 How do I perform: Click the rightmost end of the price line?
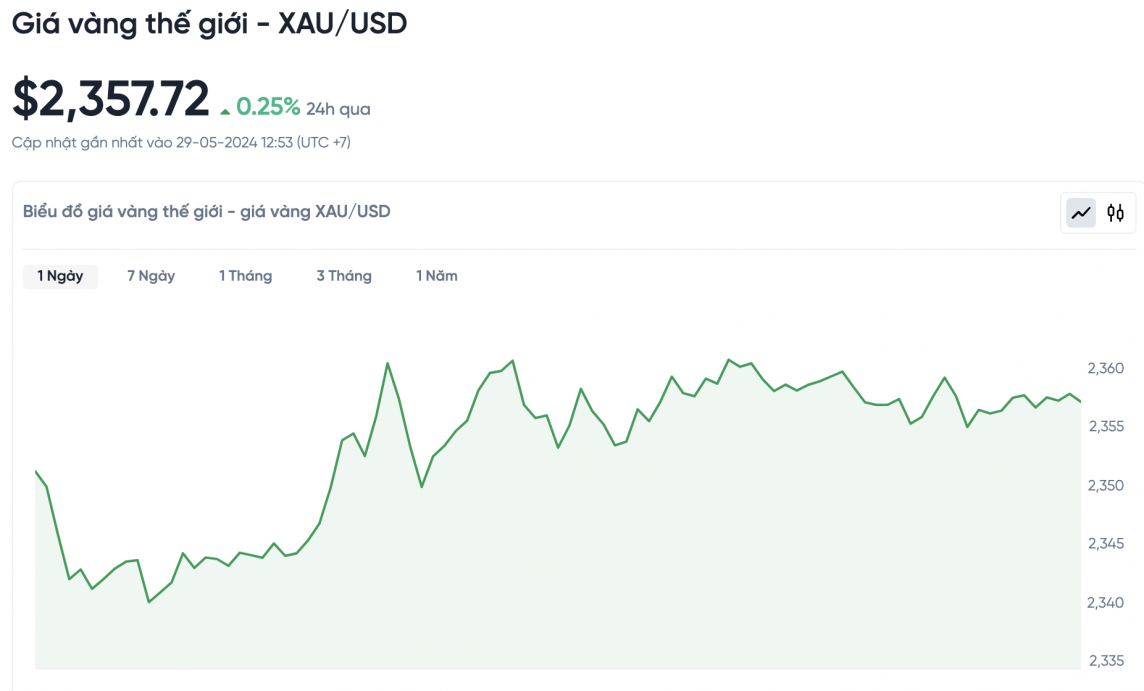[1081, 402]
